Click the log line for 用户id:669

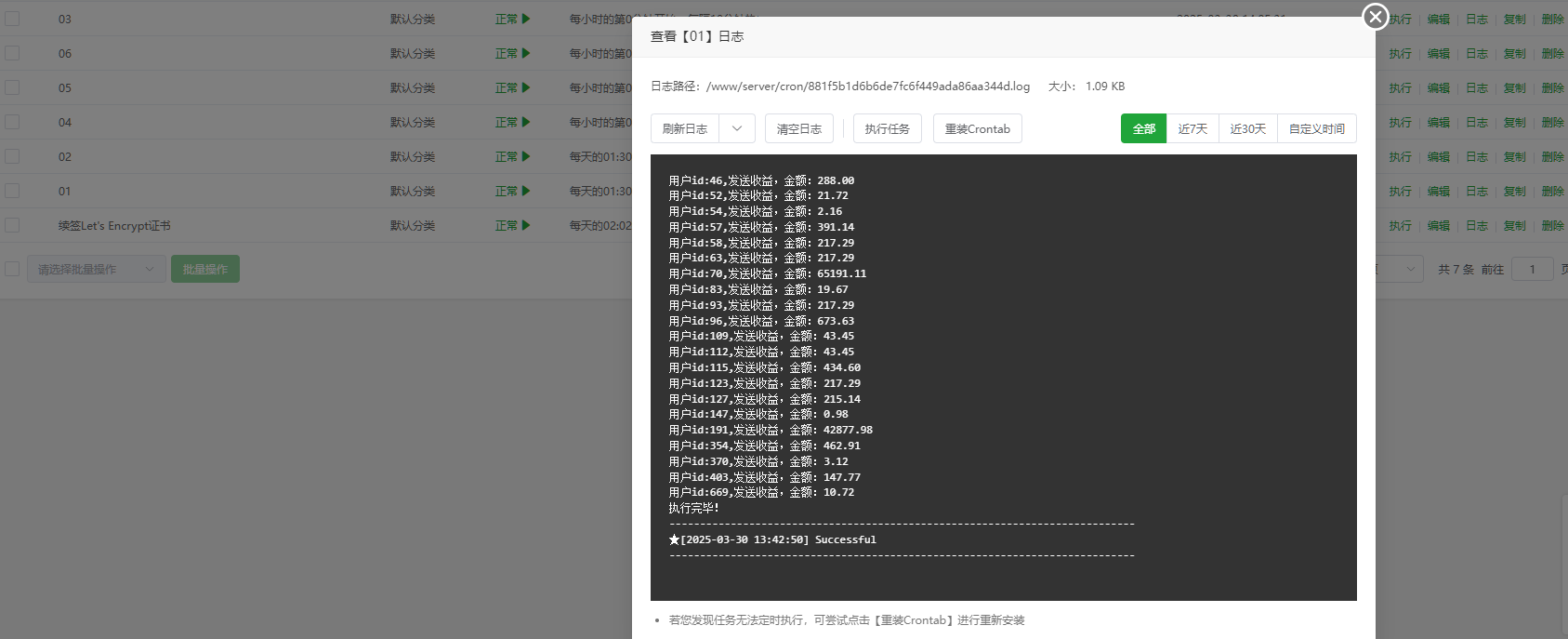(x=761, y=492)
